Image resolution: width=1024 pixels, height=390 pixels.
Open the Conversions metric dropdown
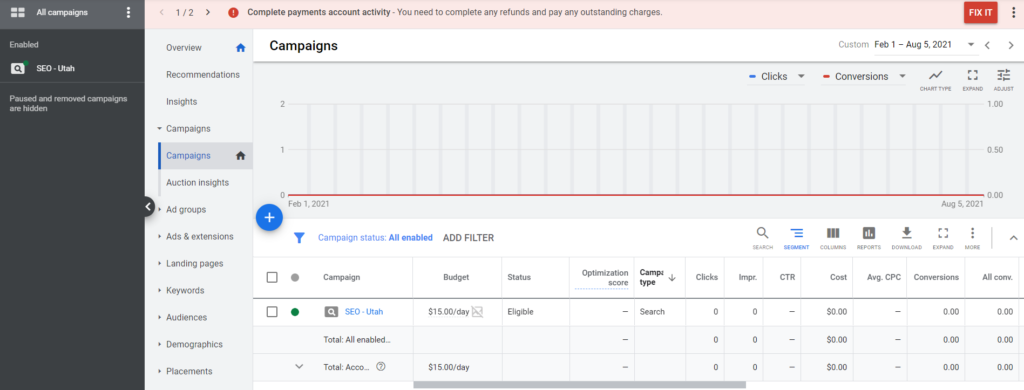click(x=863, y=76)
